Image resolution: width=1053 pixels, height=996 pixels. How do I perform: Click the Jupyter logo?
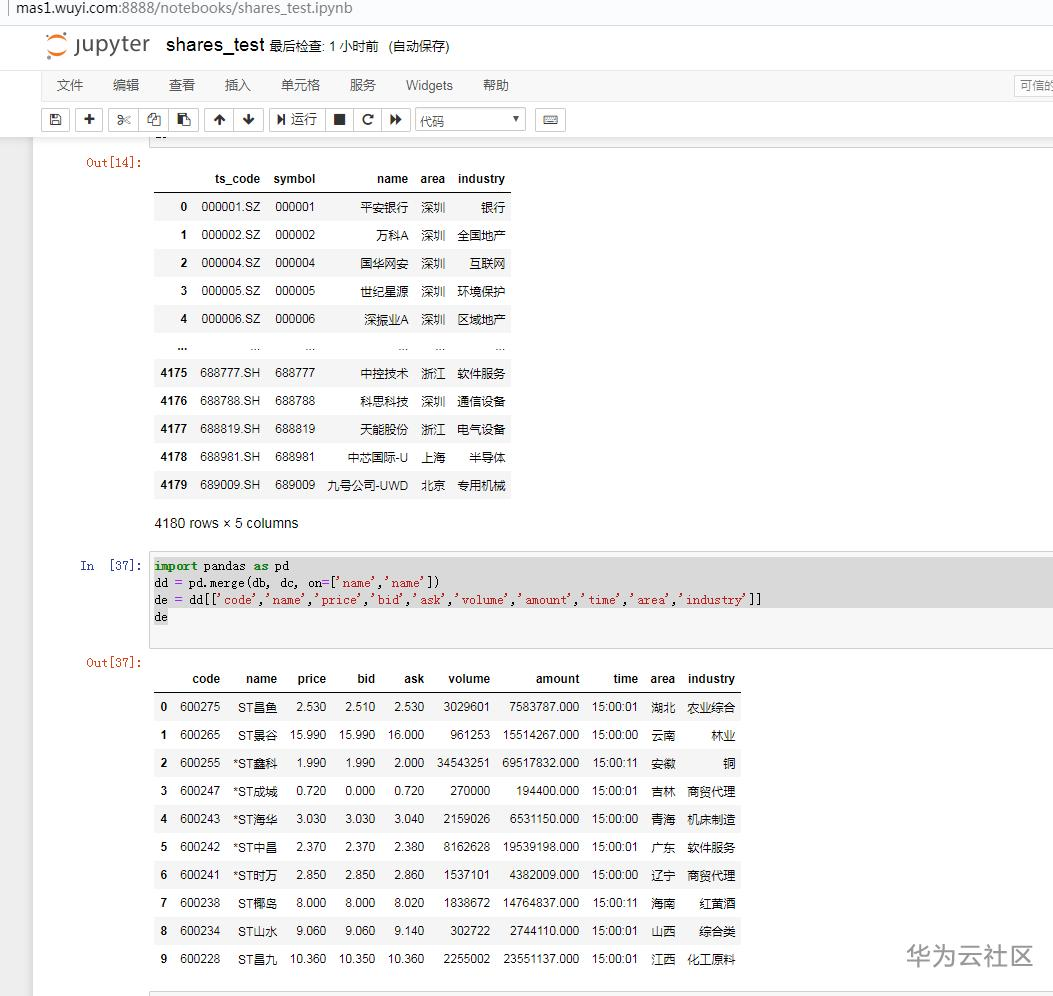click(97, 45)
